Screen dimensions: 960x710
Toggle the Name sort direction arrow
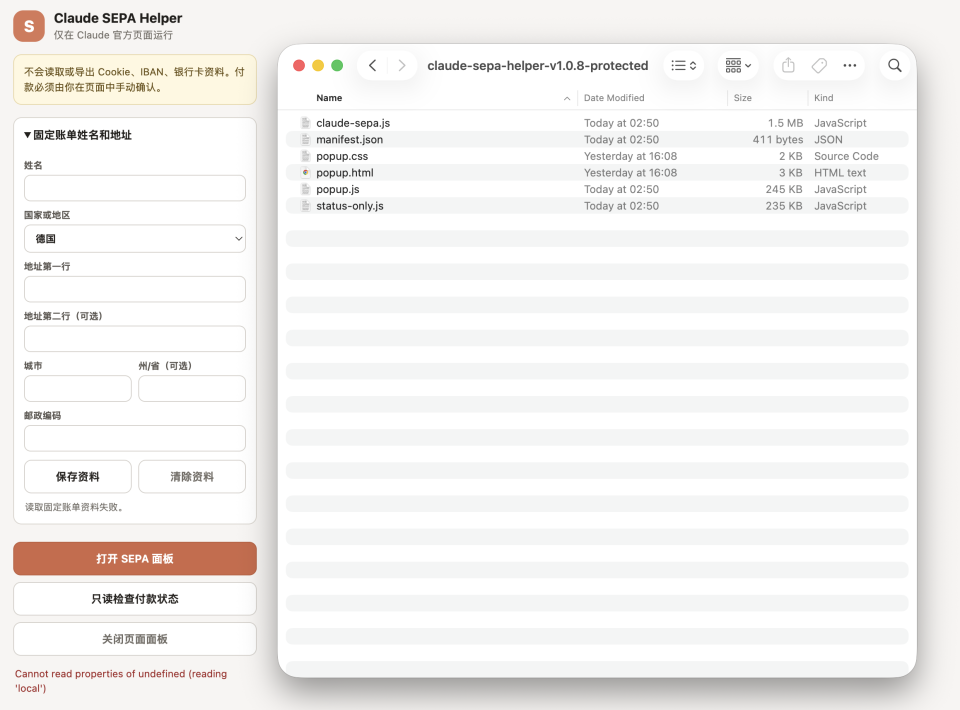point(567,99)
